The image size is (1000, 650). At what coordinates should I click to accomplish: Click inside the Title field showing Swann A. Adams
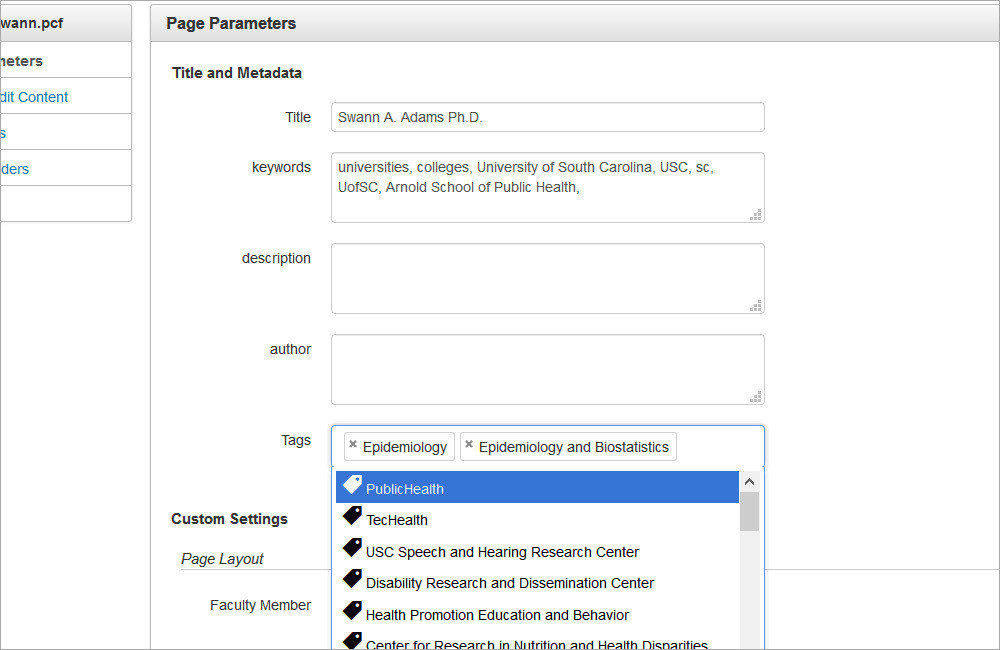click(x=547, y=117)
